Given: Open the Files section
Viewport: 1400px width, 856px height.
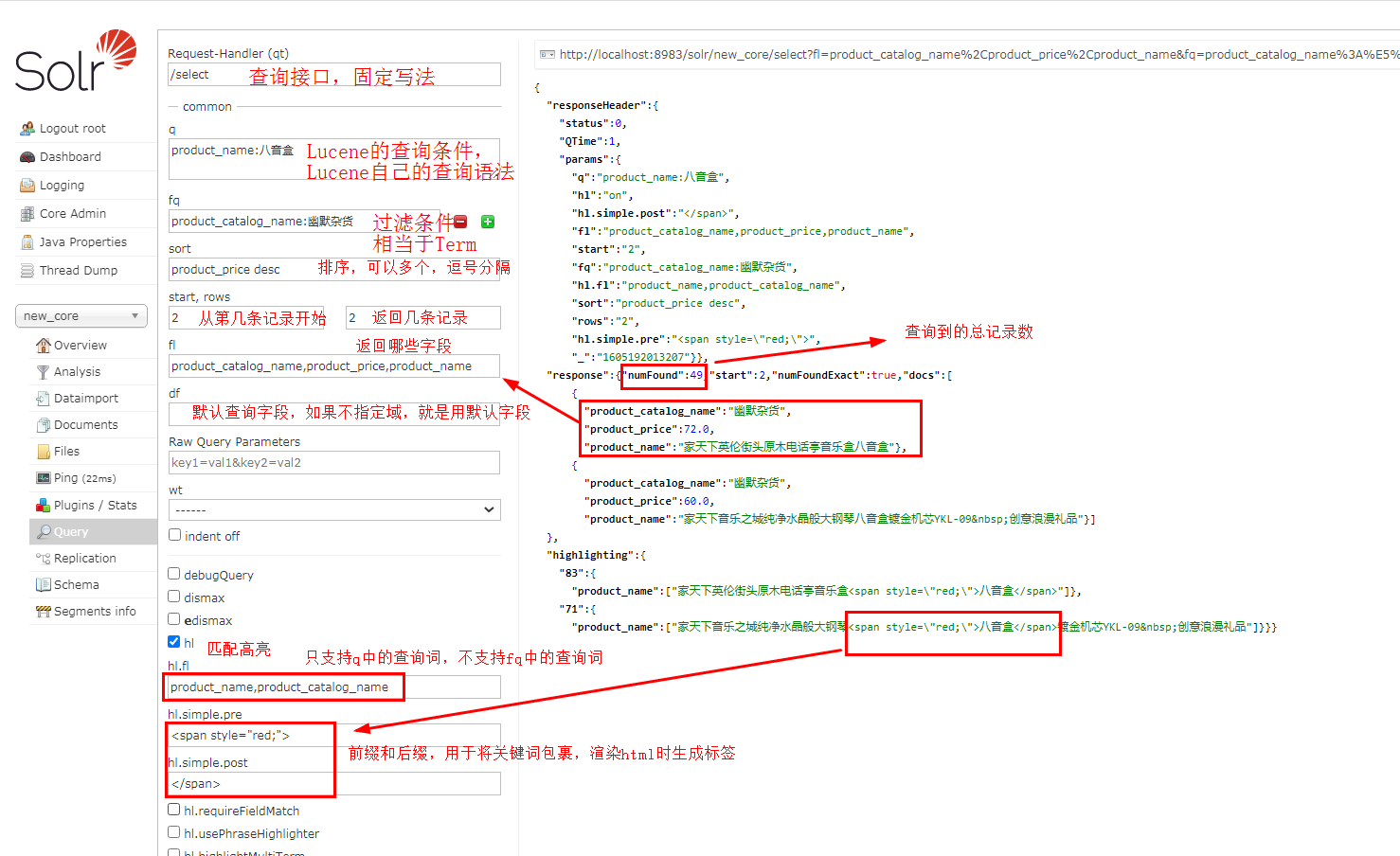Looking at the screenshot, I should pyautogui.click(x=67, y=451).
